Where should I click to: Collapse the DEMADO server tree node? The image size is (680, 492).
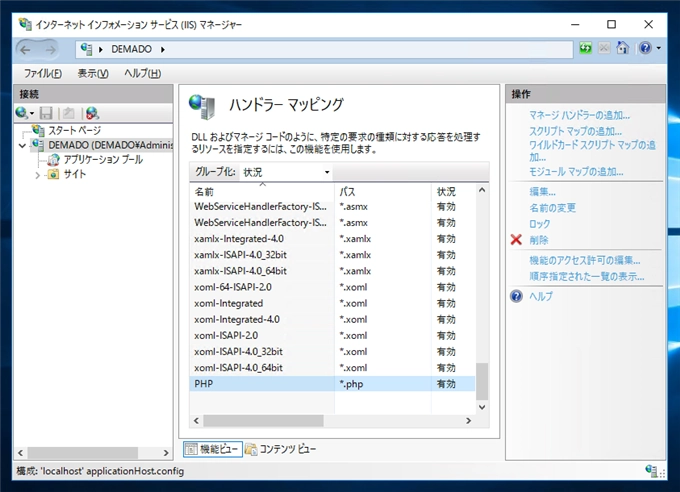[x=23, y=146]
